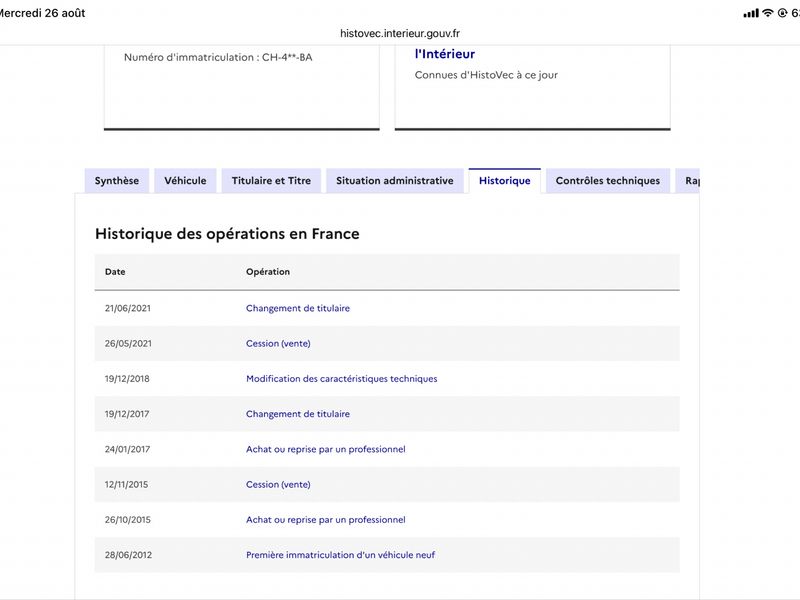Tap the cellular signal bars icon
Screen dimensions: 800x600
[751, 13]
